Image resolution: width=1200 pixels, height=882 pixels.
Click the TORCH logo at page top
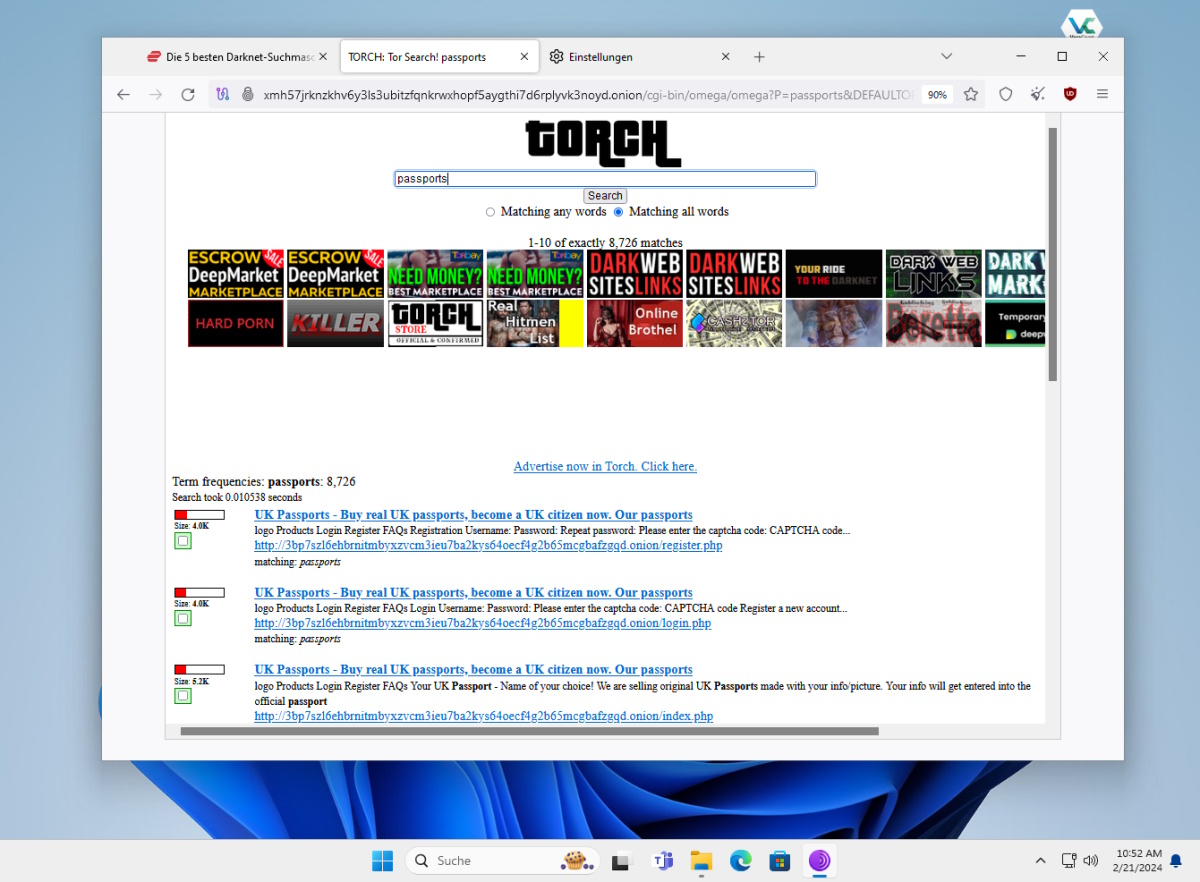click(x=604, y=144)
